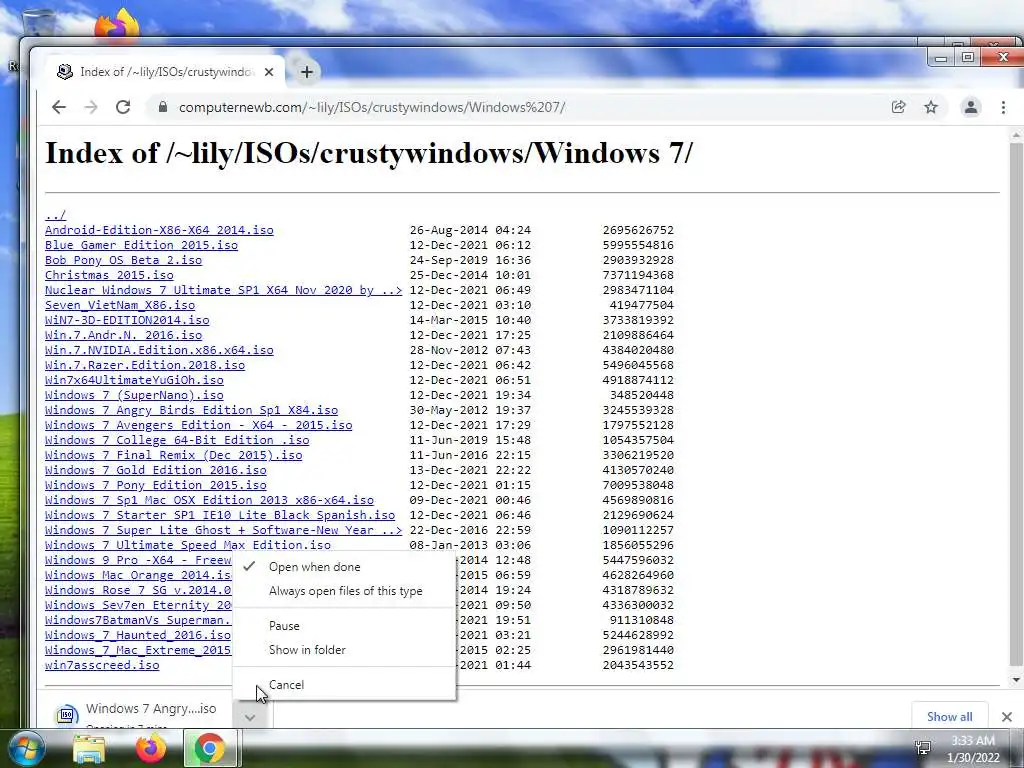Screen dimensions: 1024x768
Task: Click the scrollbar down arrow
Action: (1016, 680)
